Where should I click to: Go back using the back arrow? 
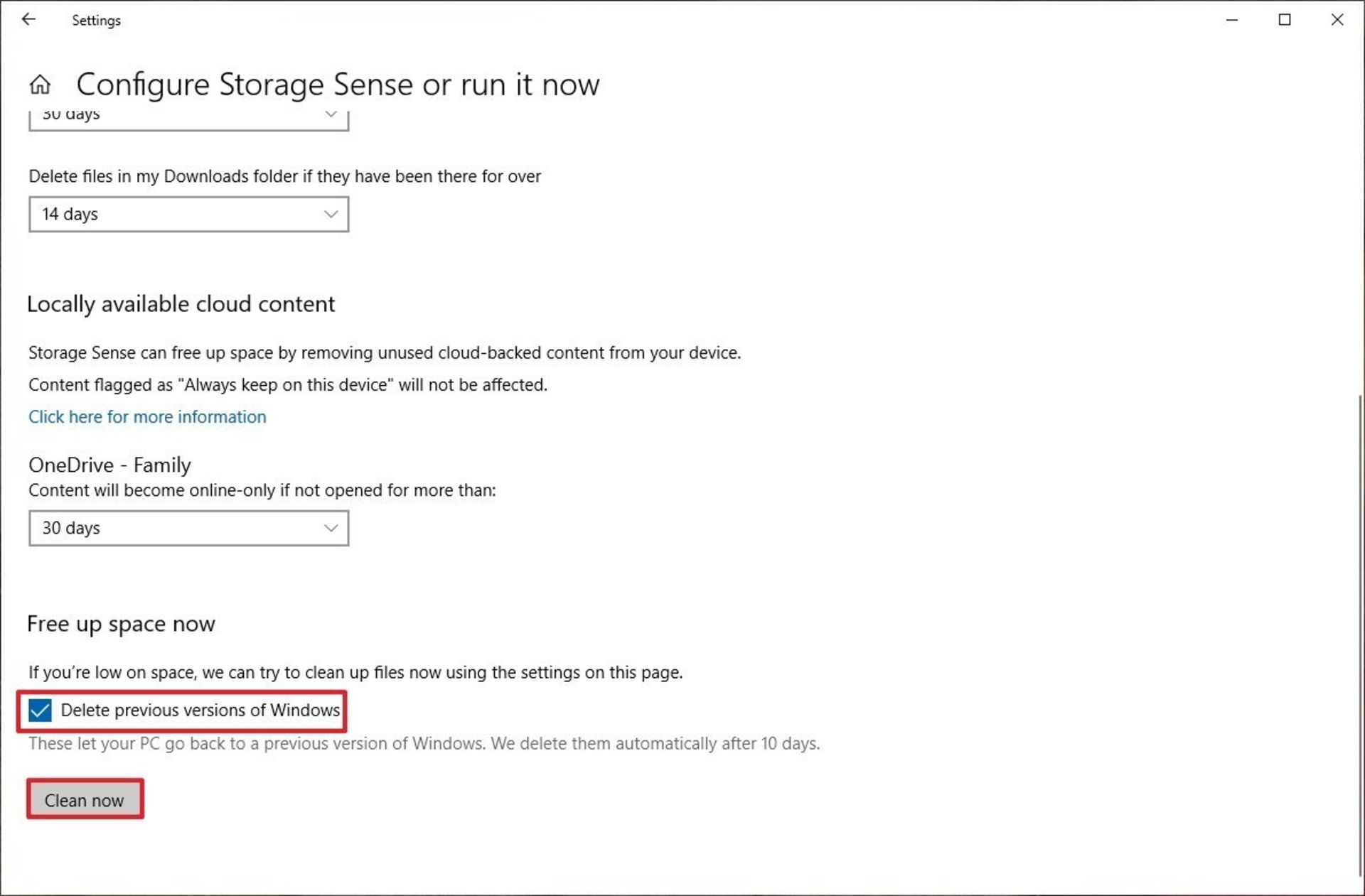28,19
